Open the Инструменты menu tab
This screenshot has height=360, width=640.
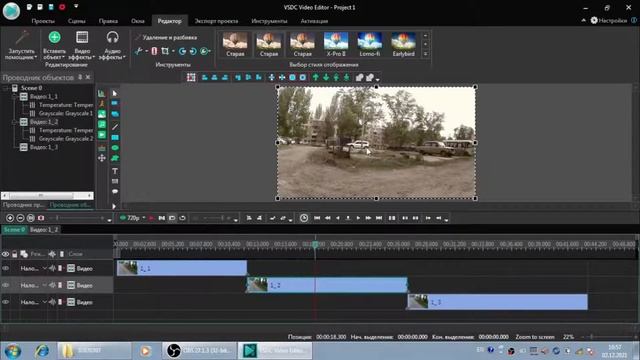coord(269,21)
